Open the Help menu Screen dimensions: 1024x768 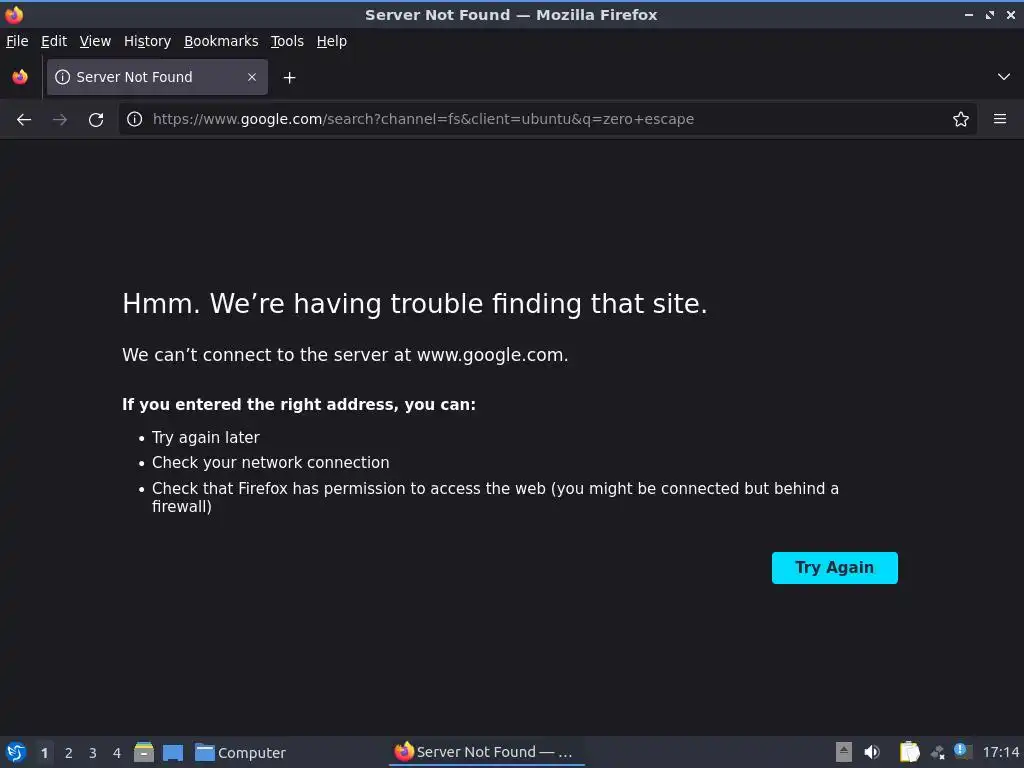click(332, 41)
